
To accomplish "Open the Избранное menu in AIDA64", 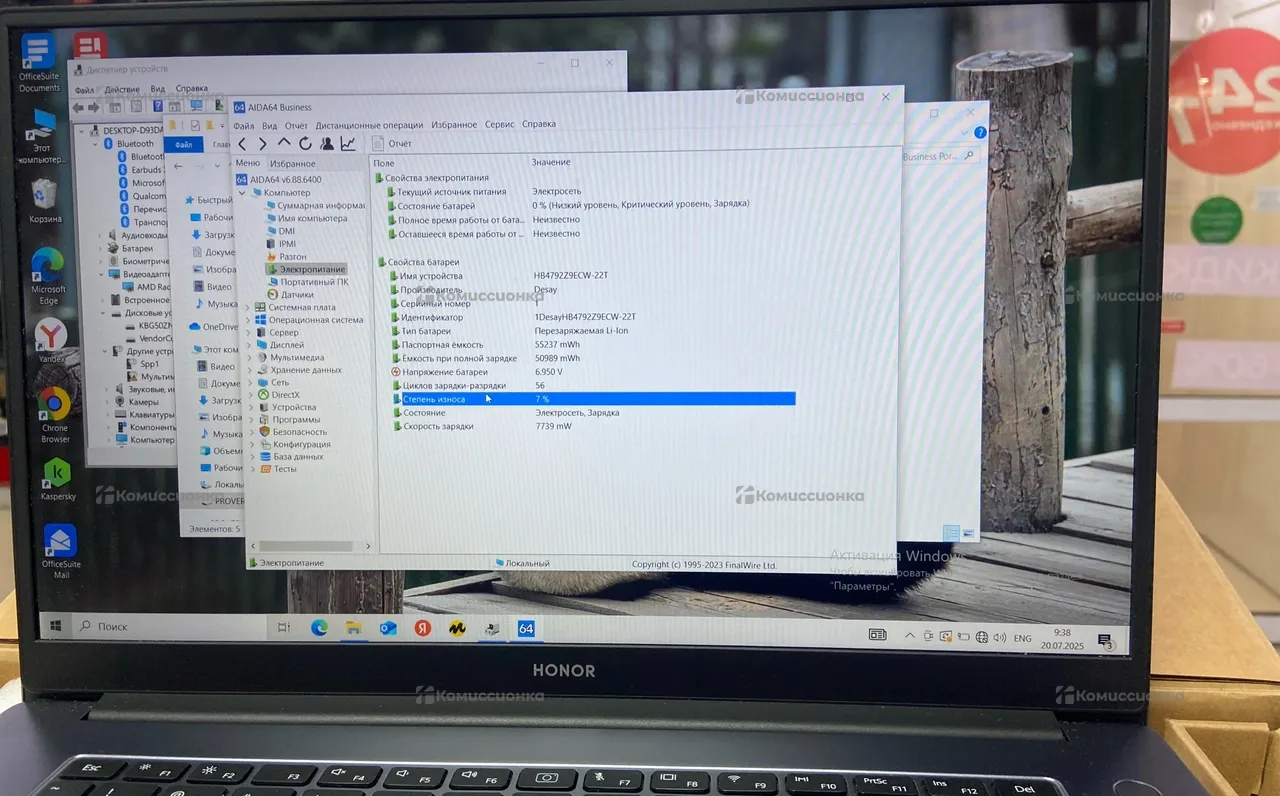I will 454,125.
